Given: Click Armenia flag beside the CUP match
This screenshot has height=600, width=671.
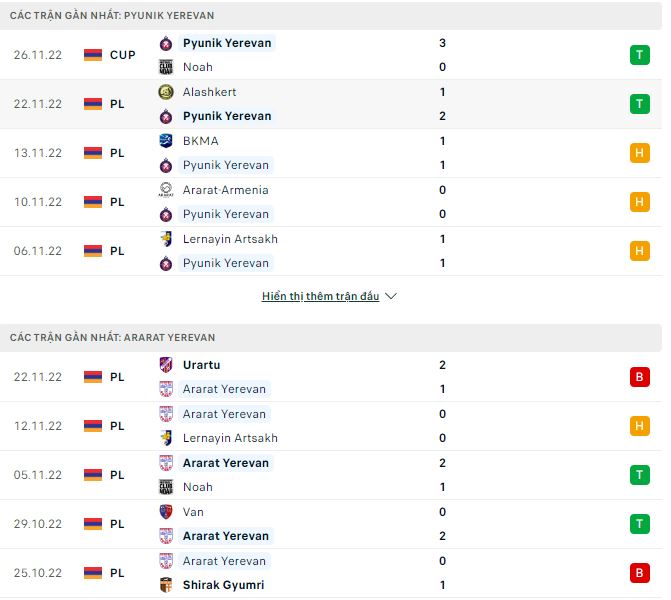Looking at the screenshot, I should (93, 55).
